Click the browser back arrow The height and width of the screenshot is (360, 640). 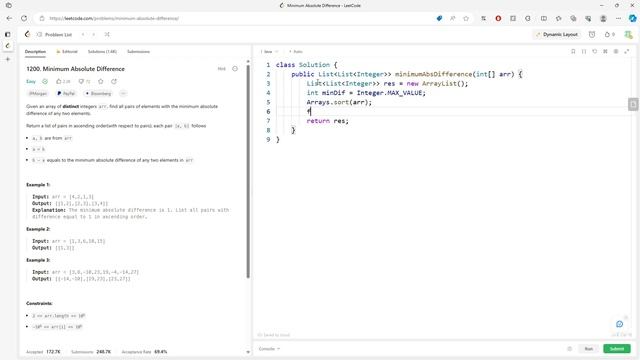click(9, 18)
